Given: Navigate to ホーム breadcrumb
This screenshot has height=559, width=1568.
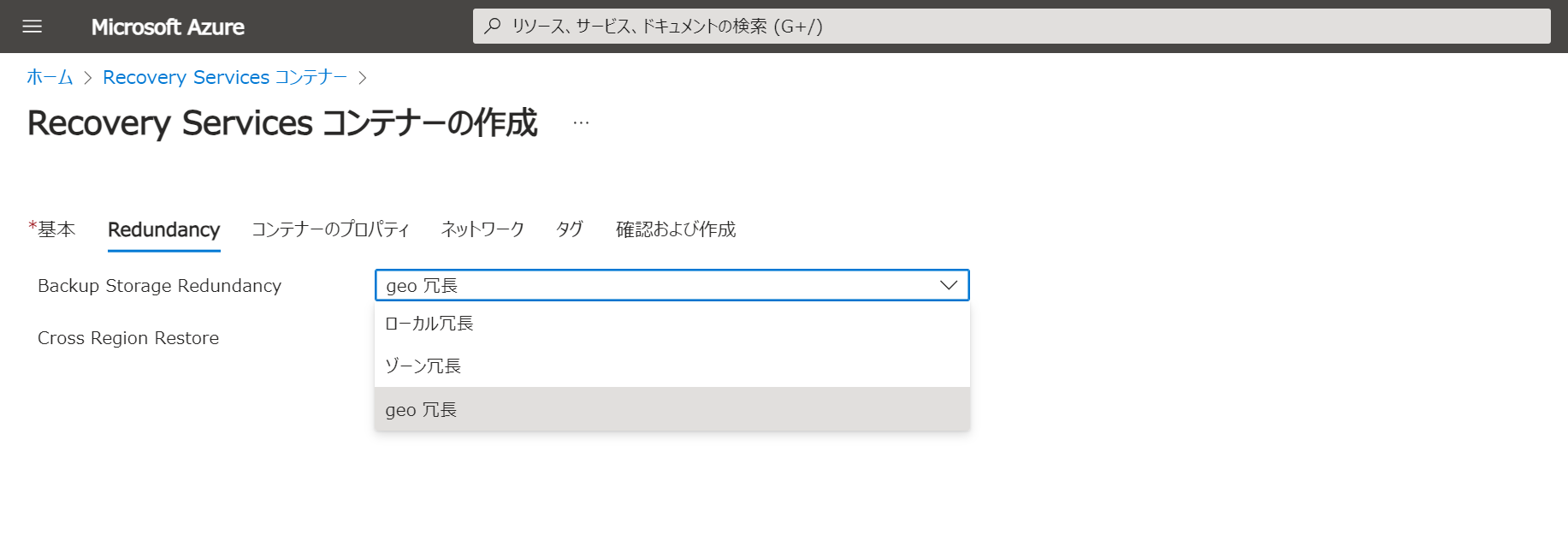Looking at the screenshot, I should click(50, 77).
